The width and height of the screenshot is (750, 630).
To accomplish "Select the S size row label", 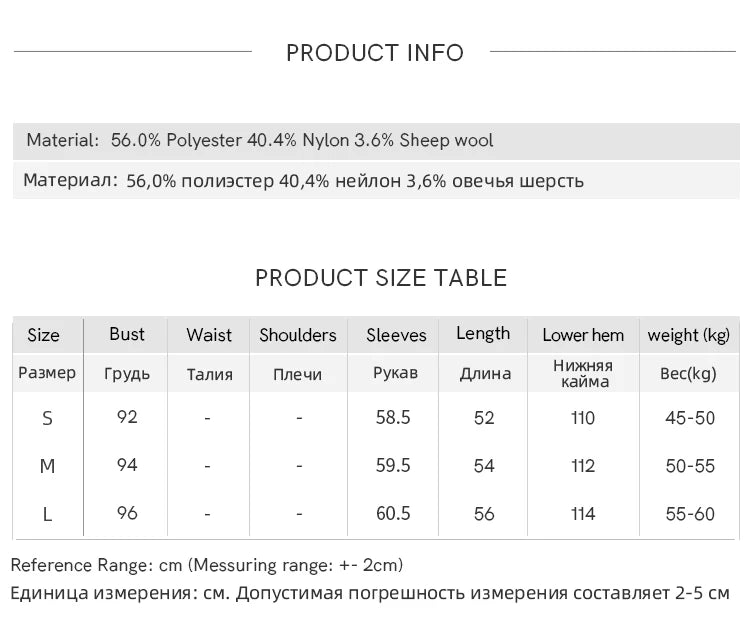I will point(47,419).
